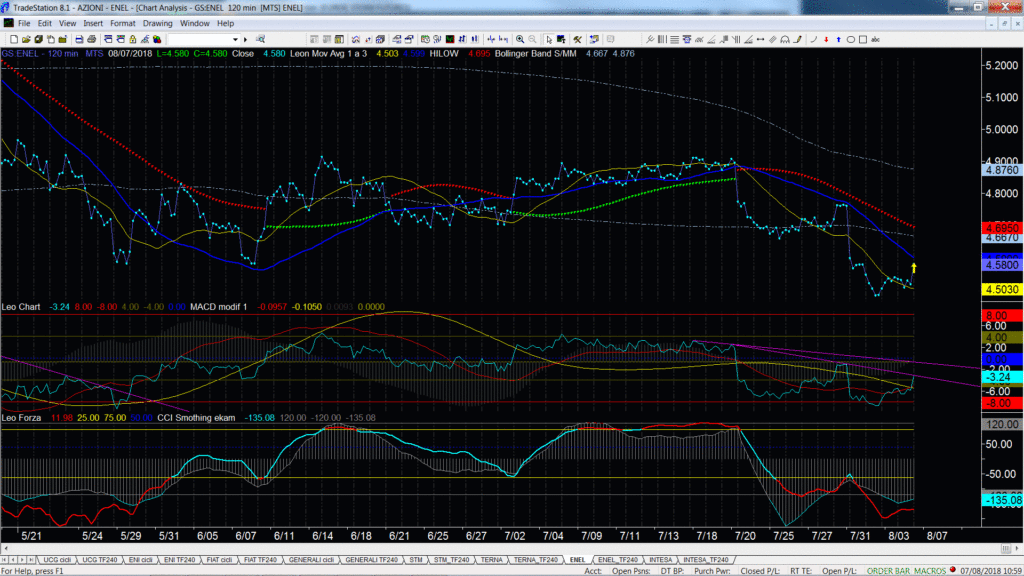Click the MACD modif 1 indicator label
The image size is (1024, 576).
pyautogui.click(x=218, y=306)
